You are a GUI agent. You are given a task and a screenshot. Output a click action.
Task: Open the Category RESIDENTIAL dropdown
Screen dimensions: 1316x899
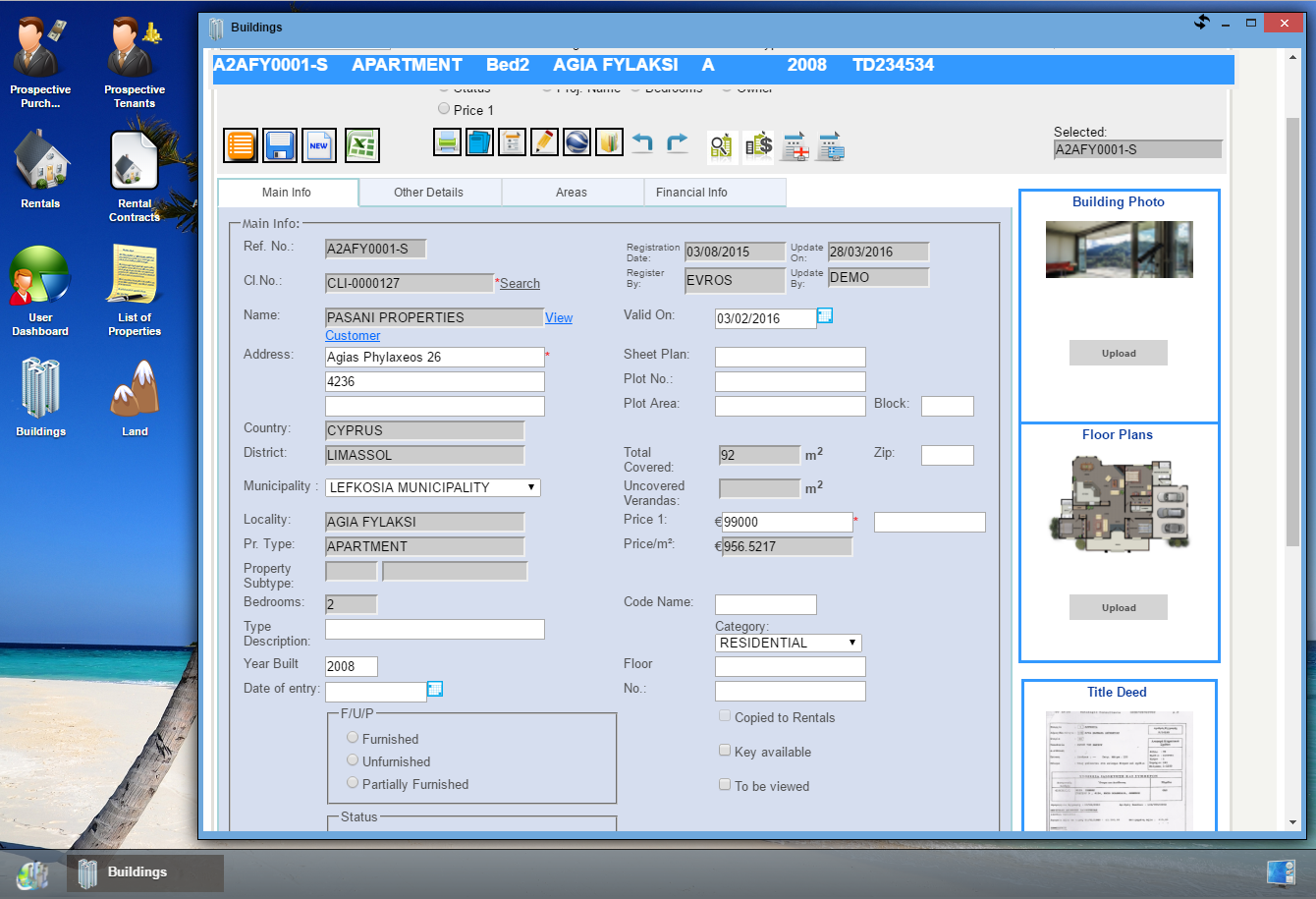coord(789,643)
